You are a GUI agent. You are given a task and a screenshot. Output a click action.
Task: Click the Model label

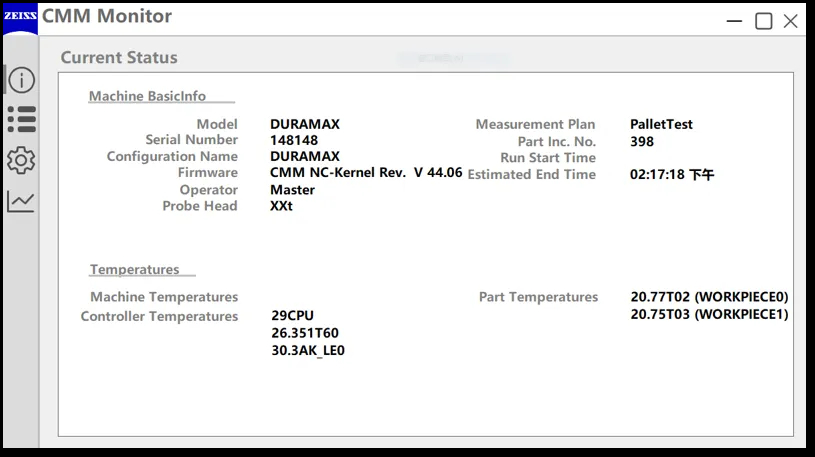click(217, 124)
